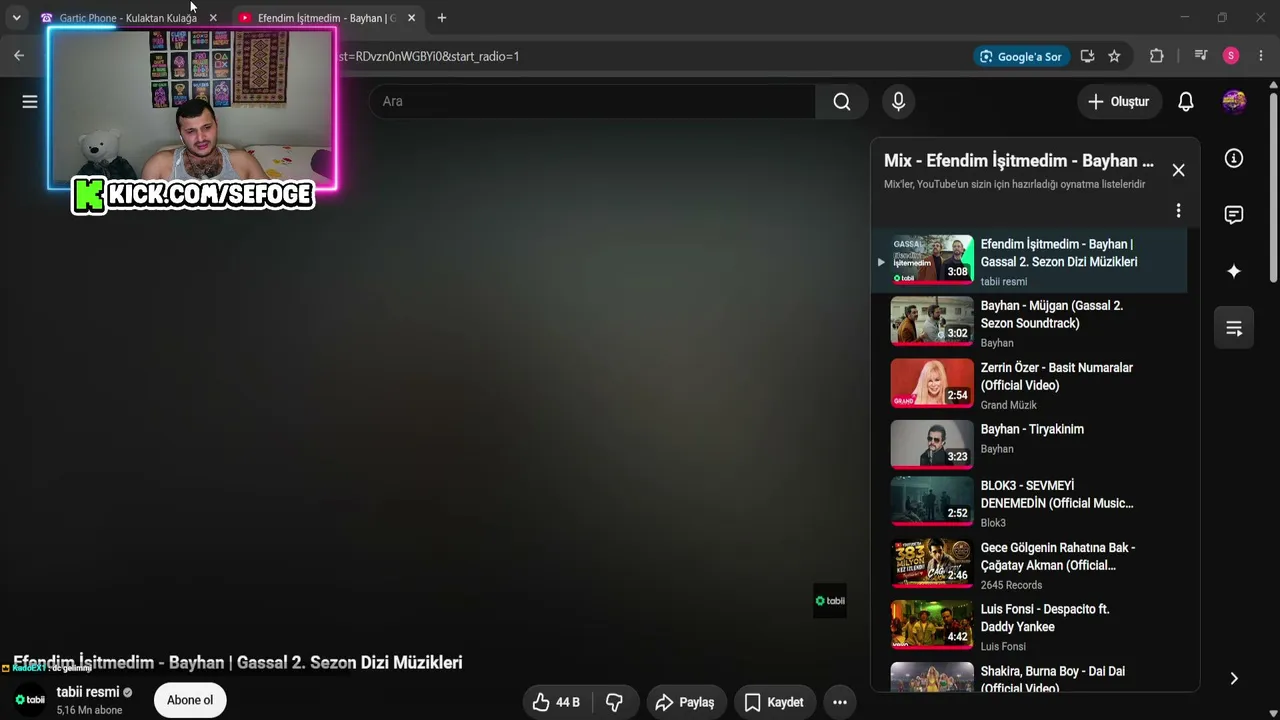Image resolution: width=1280 pixels, height=720 pixels.
Task: Open the browser extensions puzzle icon
Action: [x=1157, y=56]
